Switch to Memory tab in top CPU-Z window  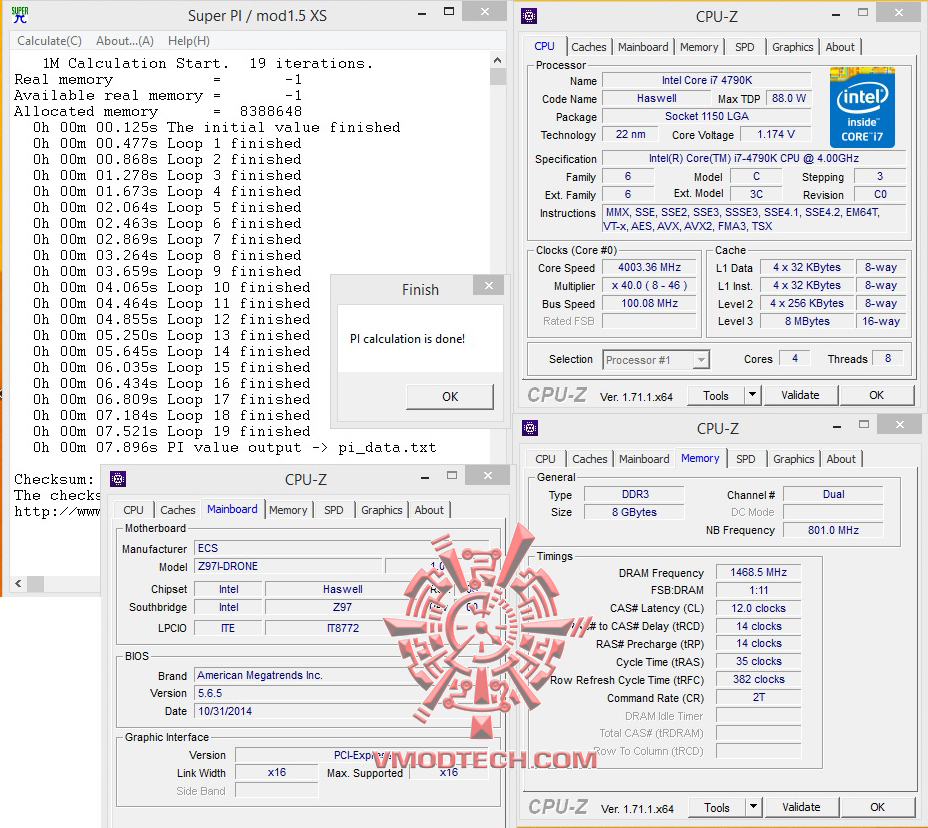(699, 47)
